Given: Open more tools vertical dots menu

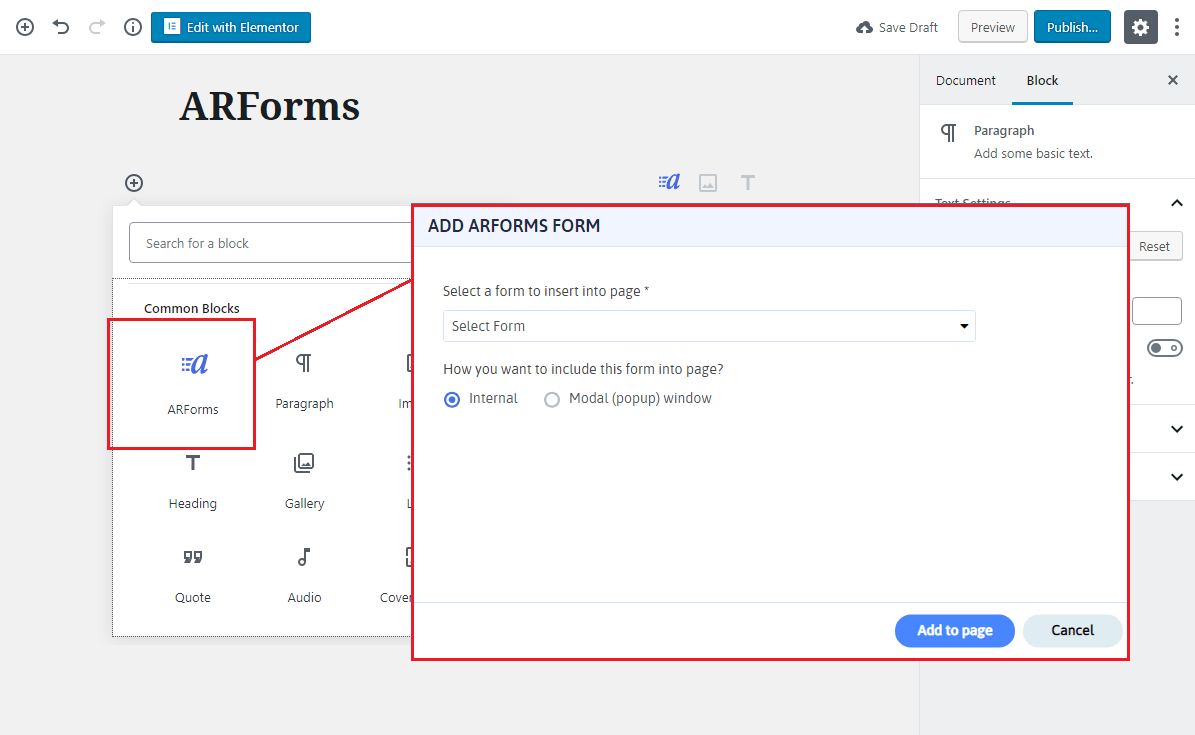Looking at the screenshot, I should point(1176,27).
